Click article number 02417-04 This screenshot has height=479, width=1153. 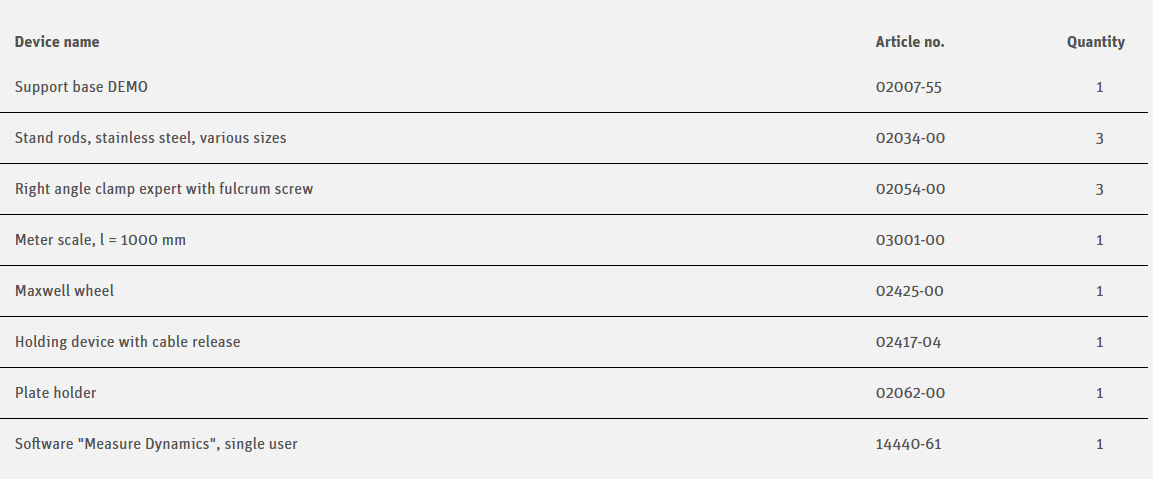click(x=908, y=342)
